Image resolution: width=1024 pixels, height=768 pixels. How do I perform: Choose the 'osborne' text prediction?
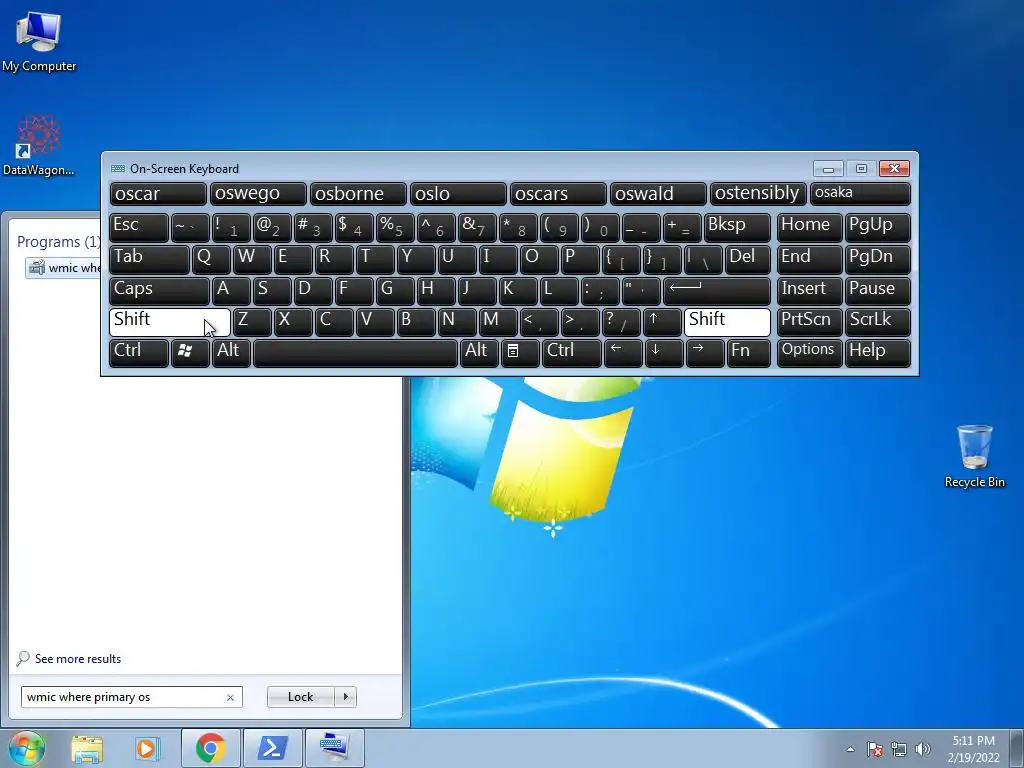coord(357,193)
